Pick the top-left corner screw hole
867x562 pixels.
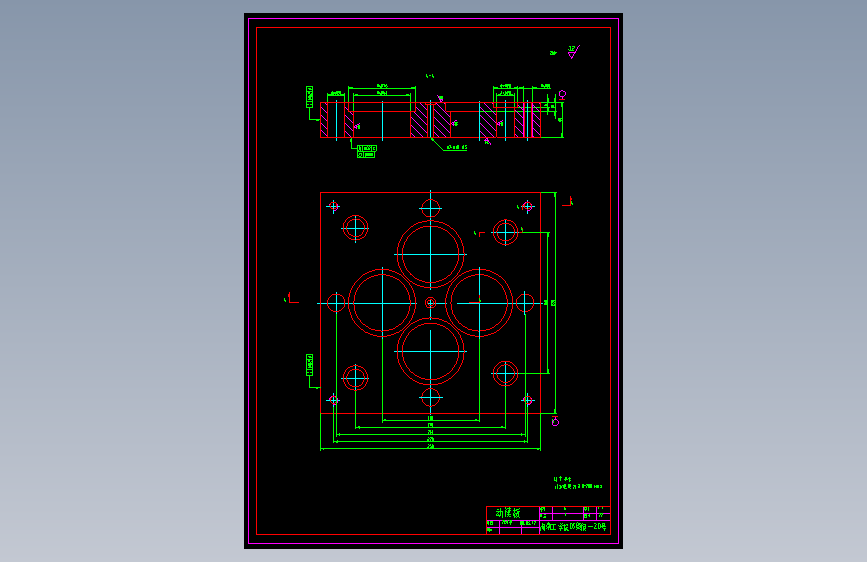[x=333, y=206]
